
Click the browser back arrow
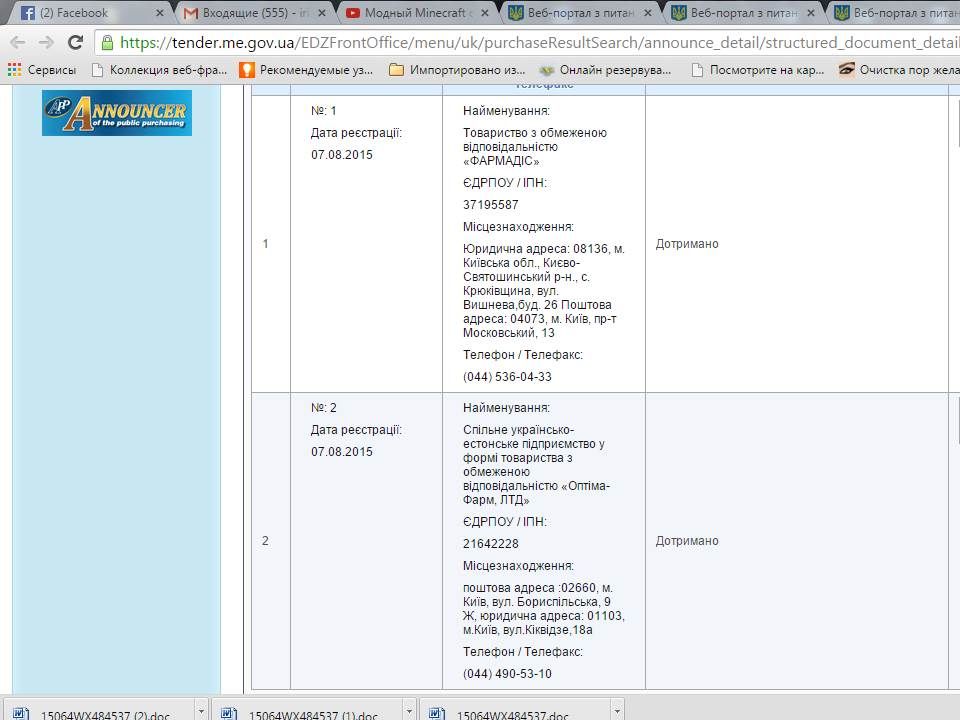pyautogui.click(x=17, y=43)
